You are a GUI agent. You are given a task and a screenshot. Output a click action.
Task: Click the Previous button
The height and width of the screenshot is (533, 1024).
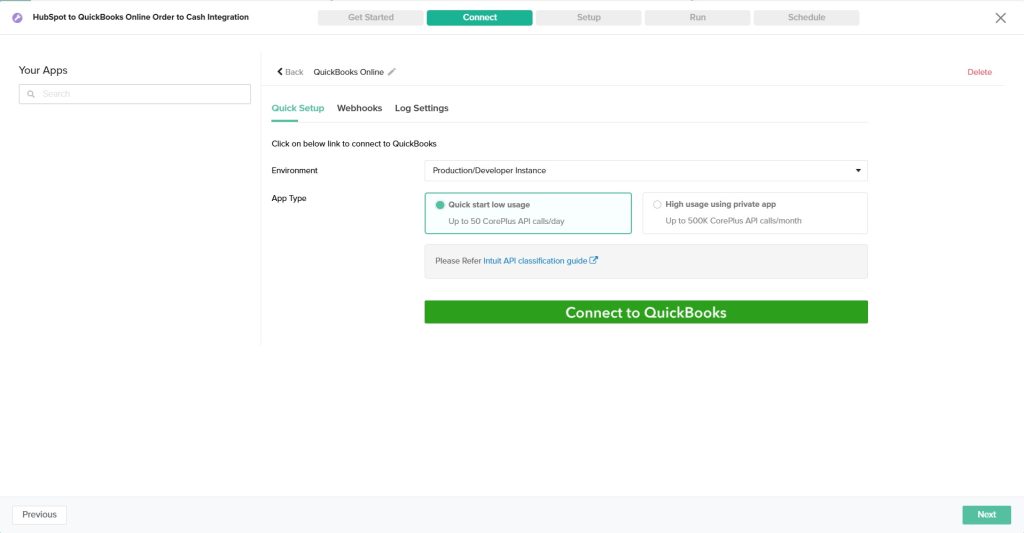[x=39, y=515]
